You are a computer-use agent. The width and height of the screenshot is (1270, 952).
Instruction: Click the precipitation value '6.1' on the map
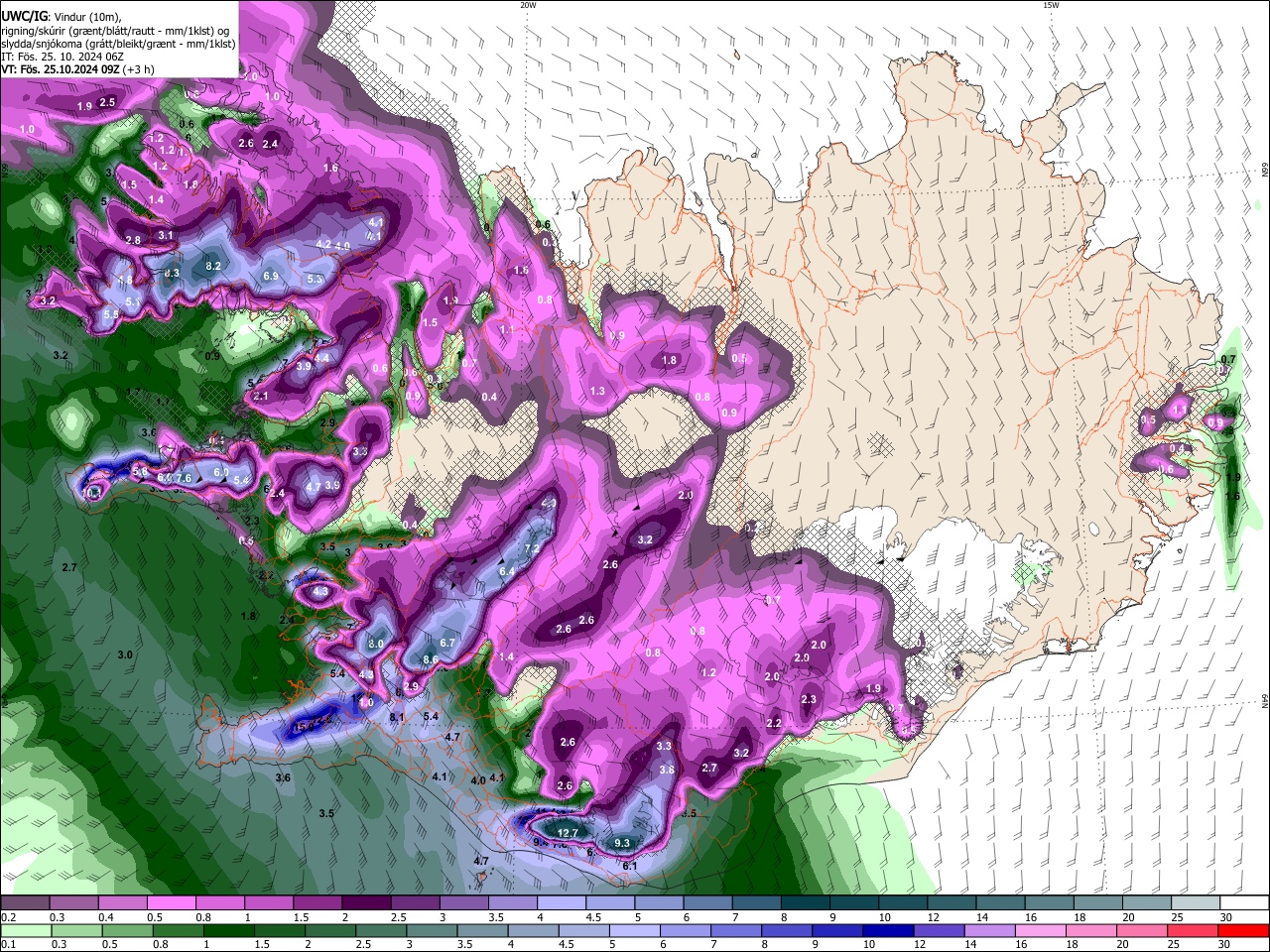point(629,866)
